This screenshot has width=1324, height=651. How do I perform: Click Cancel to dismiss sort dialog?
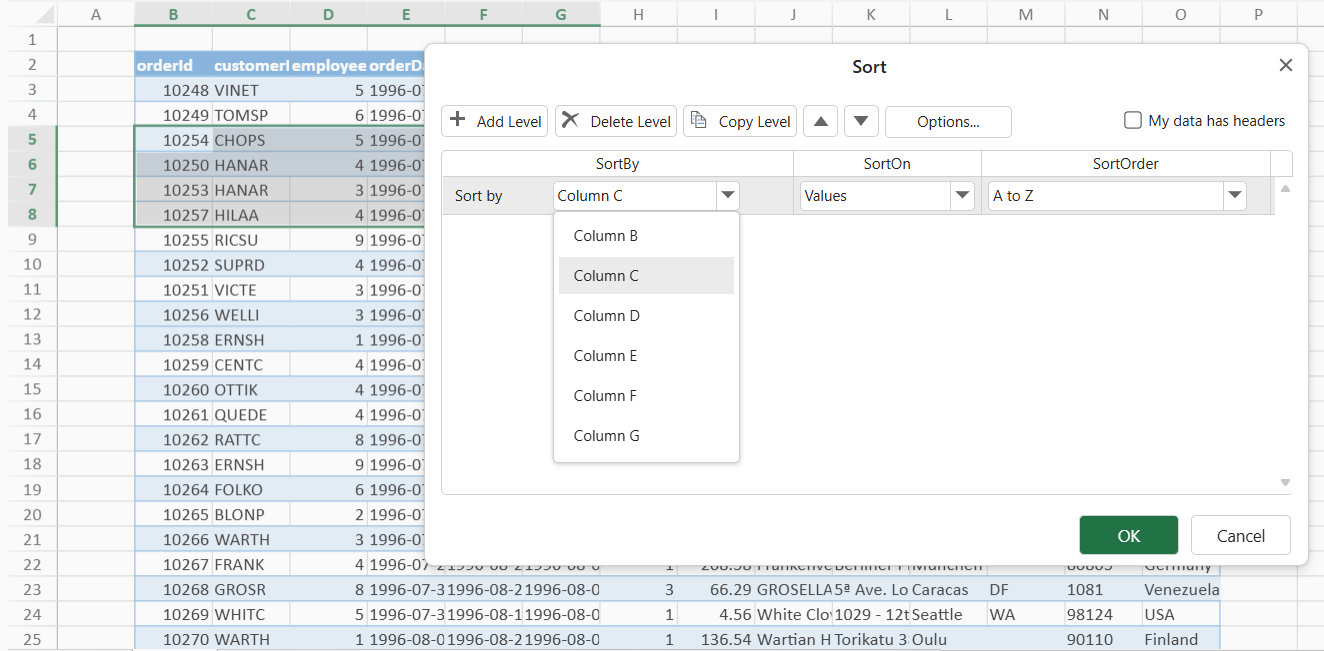1240,536
